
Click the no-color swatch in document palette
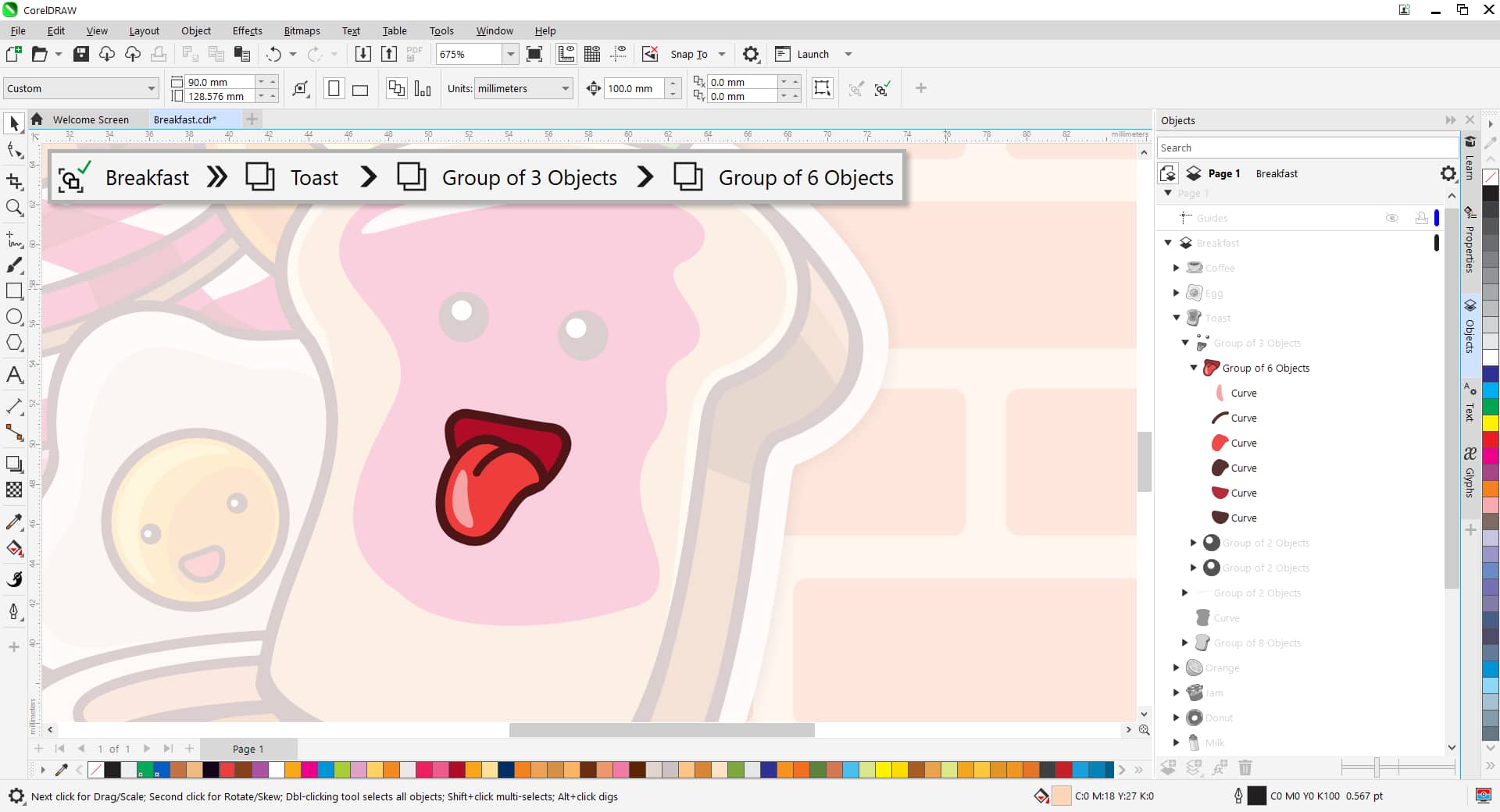96,770
